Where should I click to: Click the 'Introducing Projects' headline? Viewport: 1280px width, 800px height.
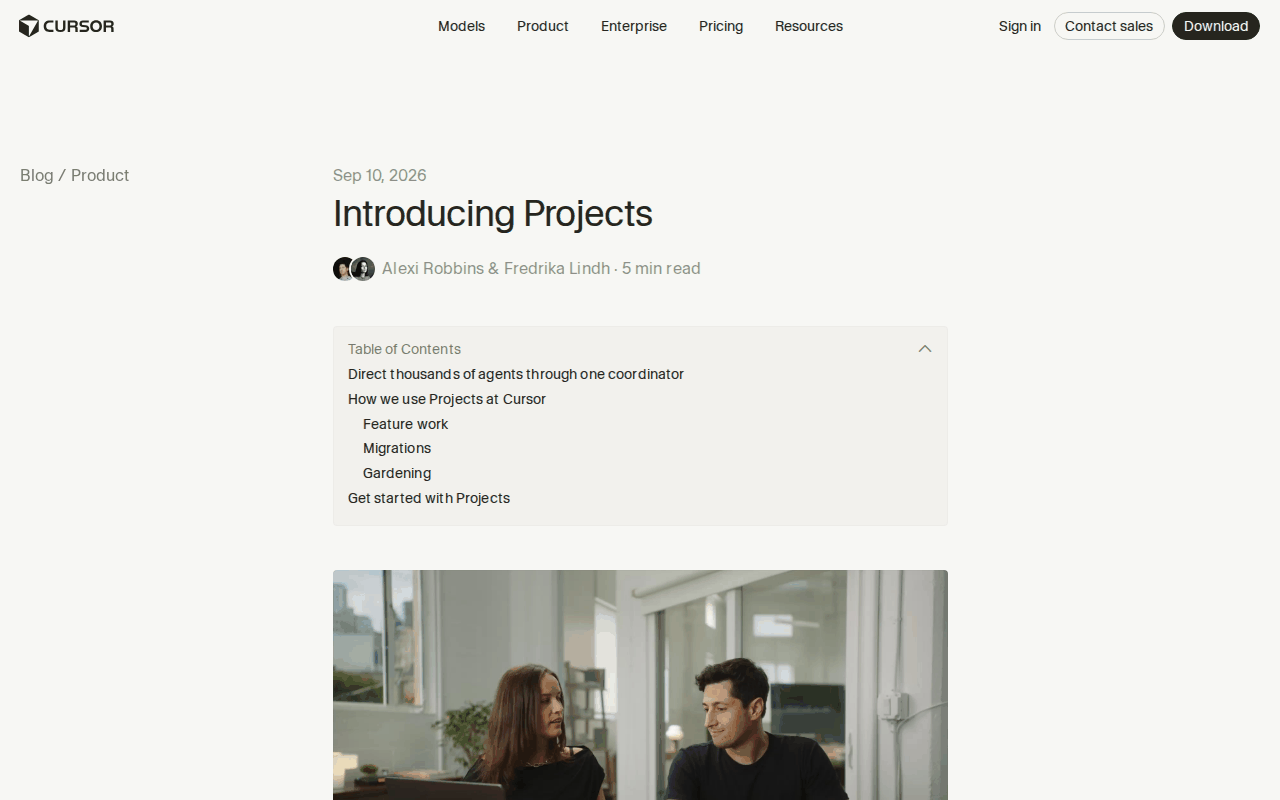tap(493, 213)
